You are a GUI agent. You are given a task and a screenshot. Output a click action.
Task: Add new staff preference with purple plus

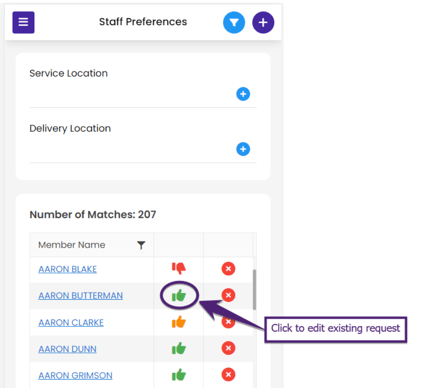(x=263, y=22)
